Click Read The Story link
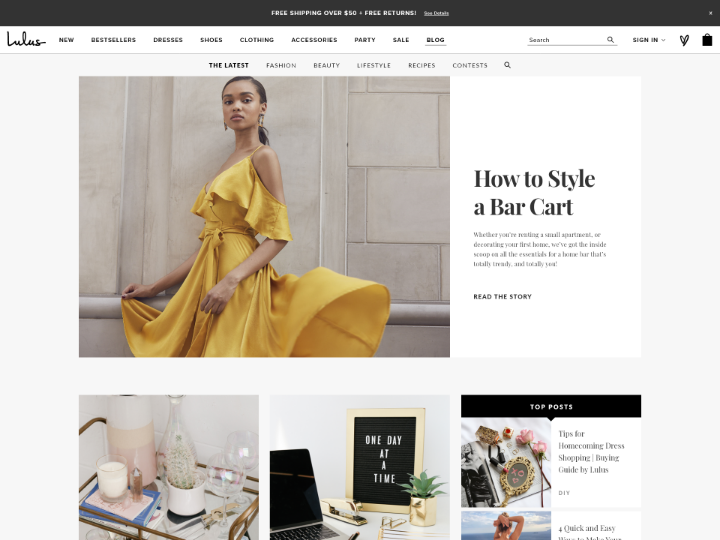This screenshot has height=540, width=720. pos(502,297)
